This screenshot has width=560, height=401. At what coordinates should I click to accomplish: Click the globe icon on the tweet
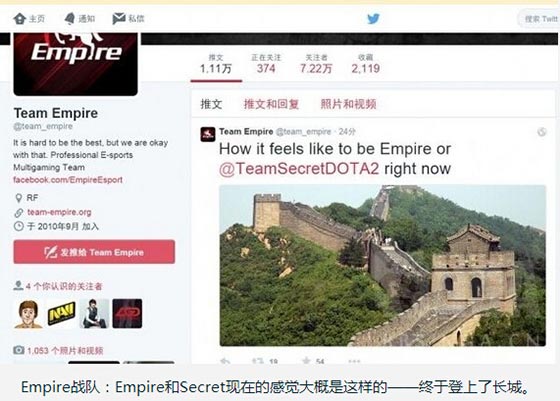pyautogui.click(x=542, y=132)
